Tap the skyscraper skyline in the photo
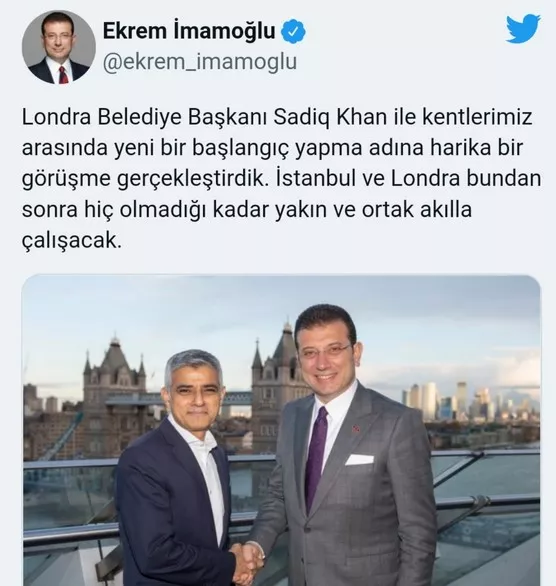 click(471, 402)
